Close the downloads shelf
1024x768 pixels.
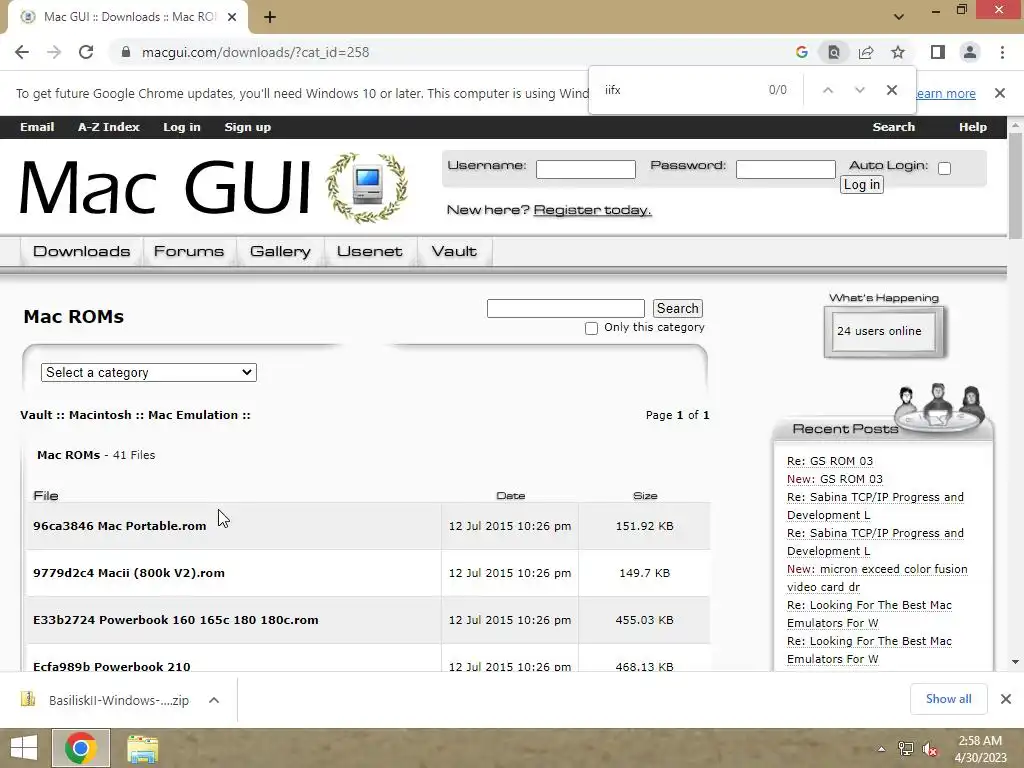(x=1006, y=699)
